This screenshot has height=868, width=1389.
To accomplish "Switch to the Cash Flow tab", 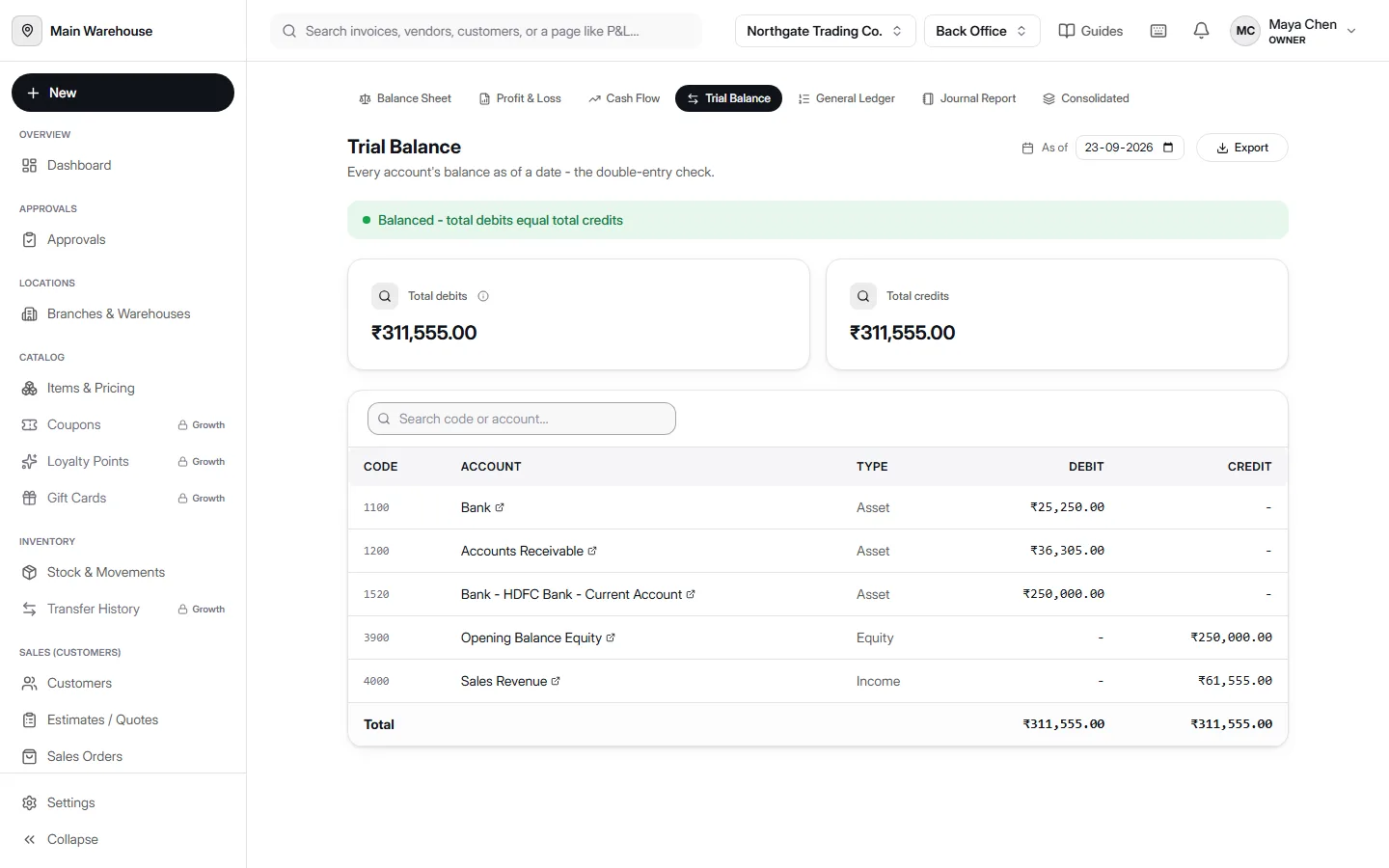I will coord(624,98).
